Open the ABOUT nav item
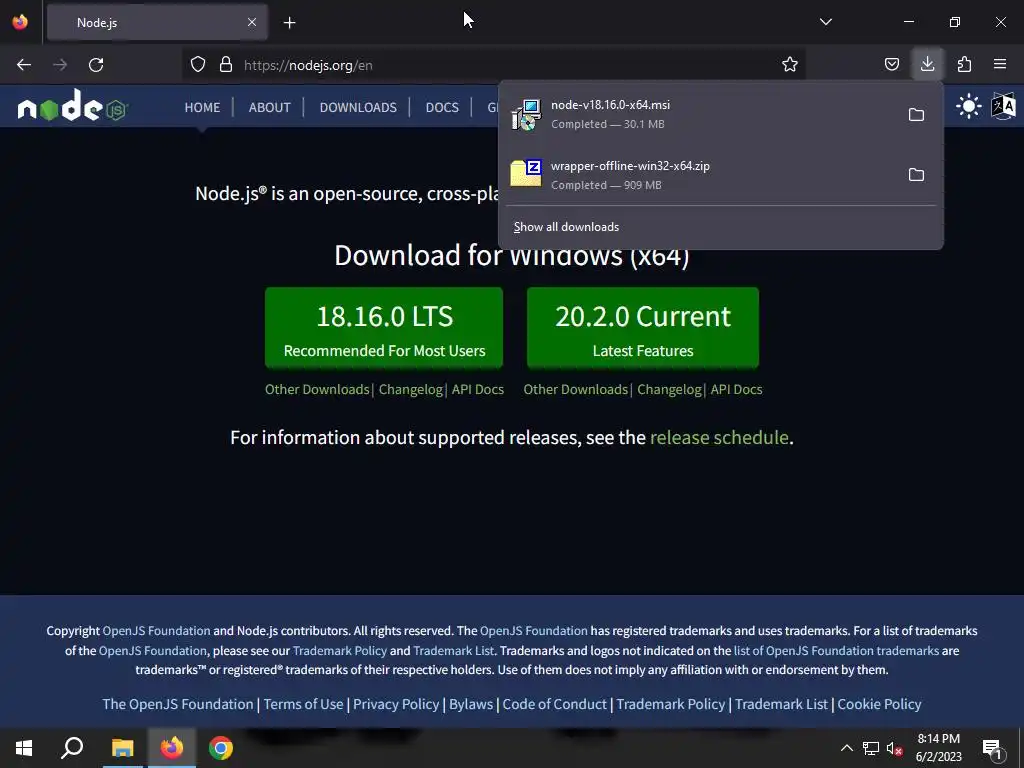Viewport: 1024px width, 768px height. [x=269, y=107]
